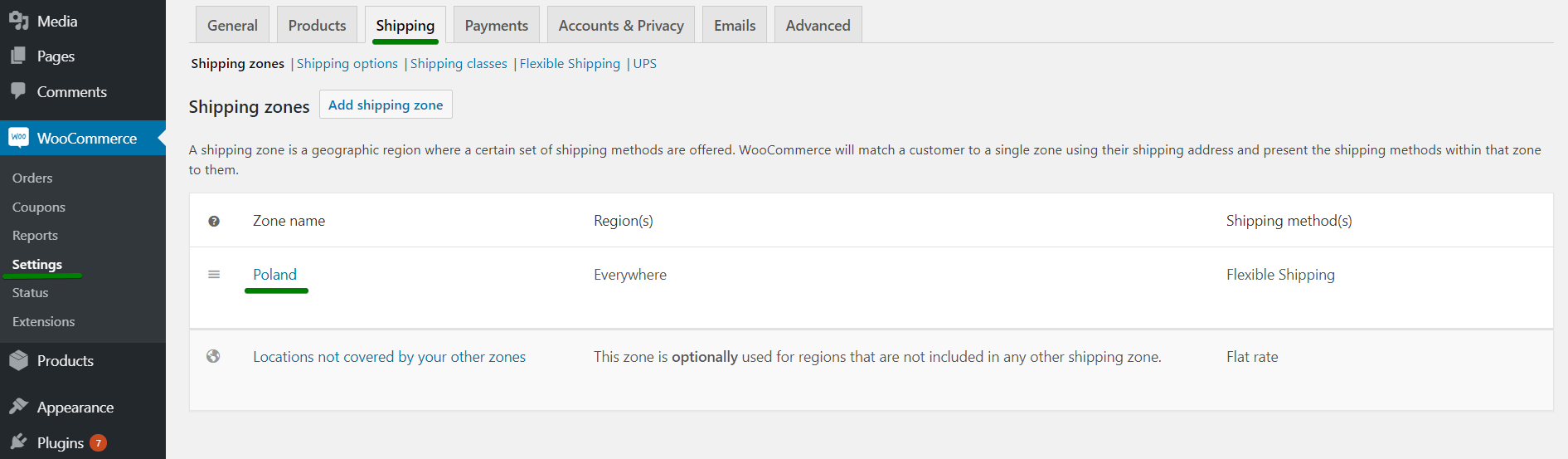Open the Shipping classes link
1568x459 pixels.
[x=459, y=64]
